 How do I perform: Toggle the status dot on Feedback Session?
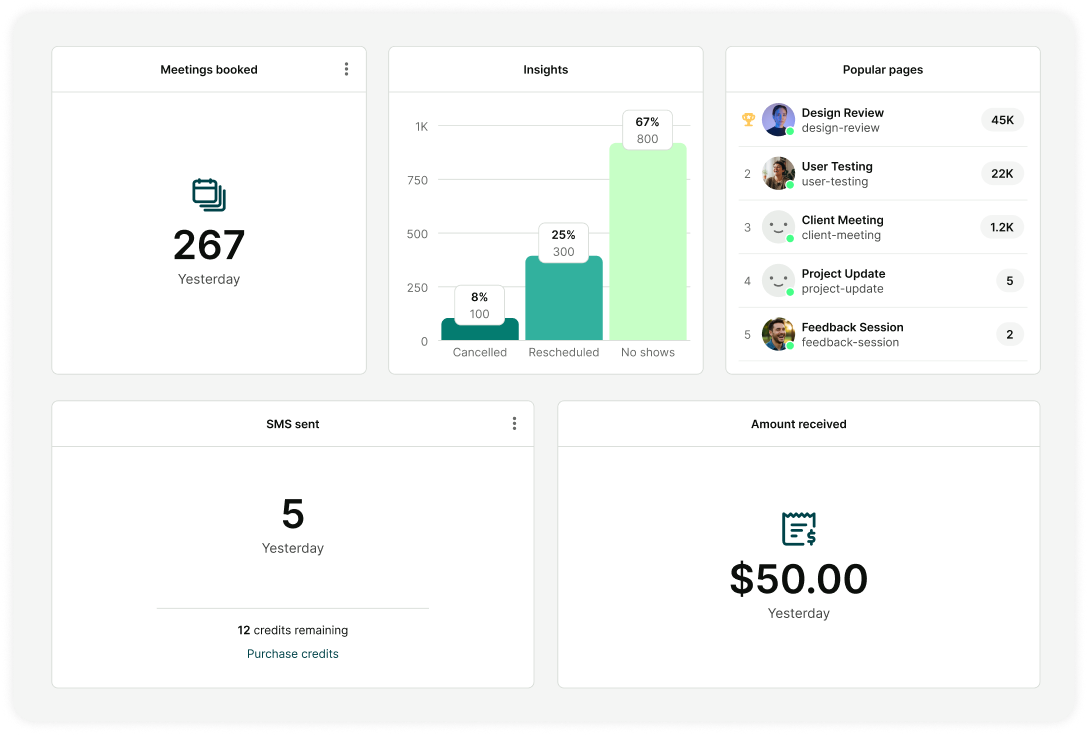coord(790,345)
